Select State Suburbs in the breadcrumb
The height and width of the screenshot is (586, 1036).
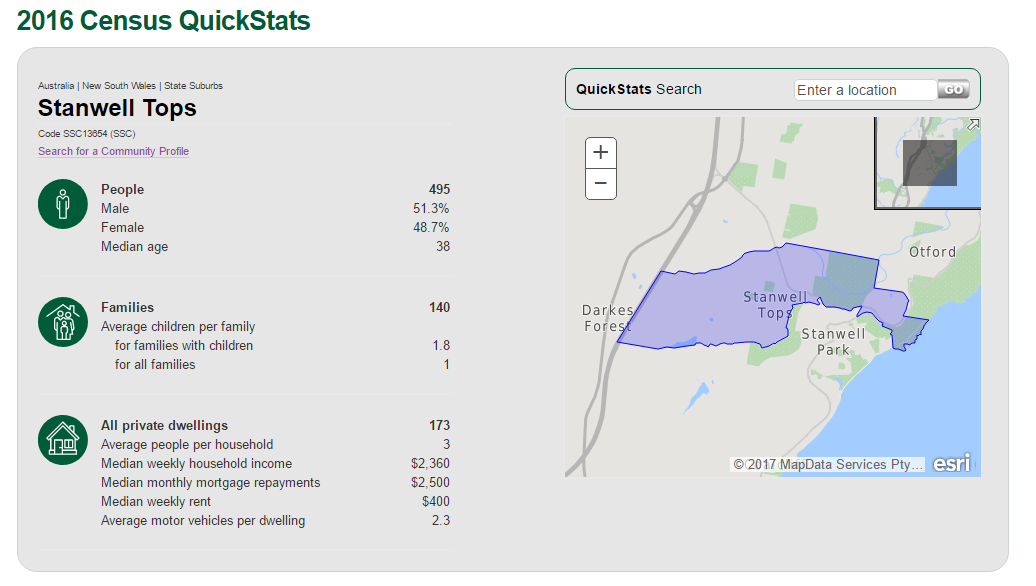click(193, 86)
